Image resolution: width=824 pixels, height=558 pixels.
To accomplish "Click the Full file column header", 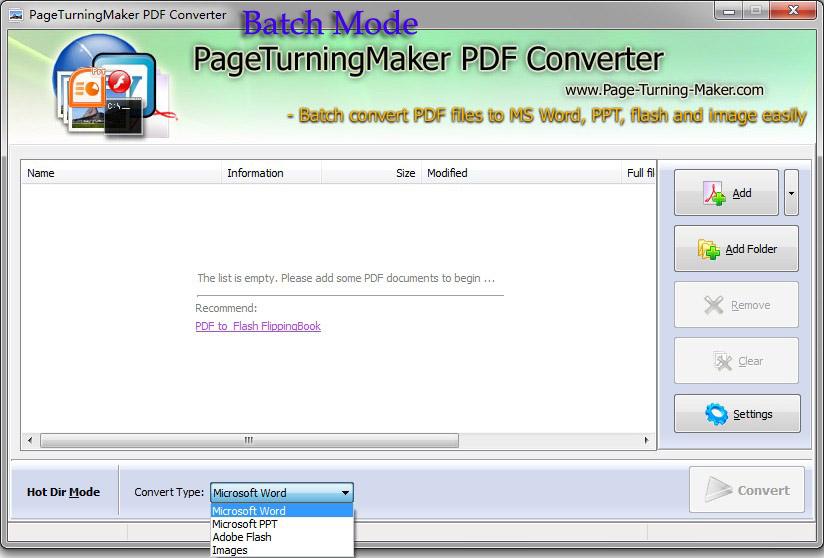I will pyautogui.click(x=638, y=173).
